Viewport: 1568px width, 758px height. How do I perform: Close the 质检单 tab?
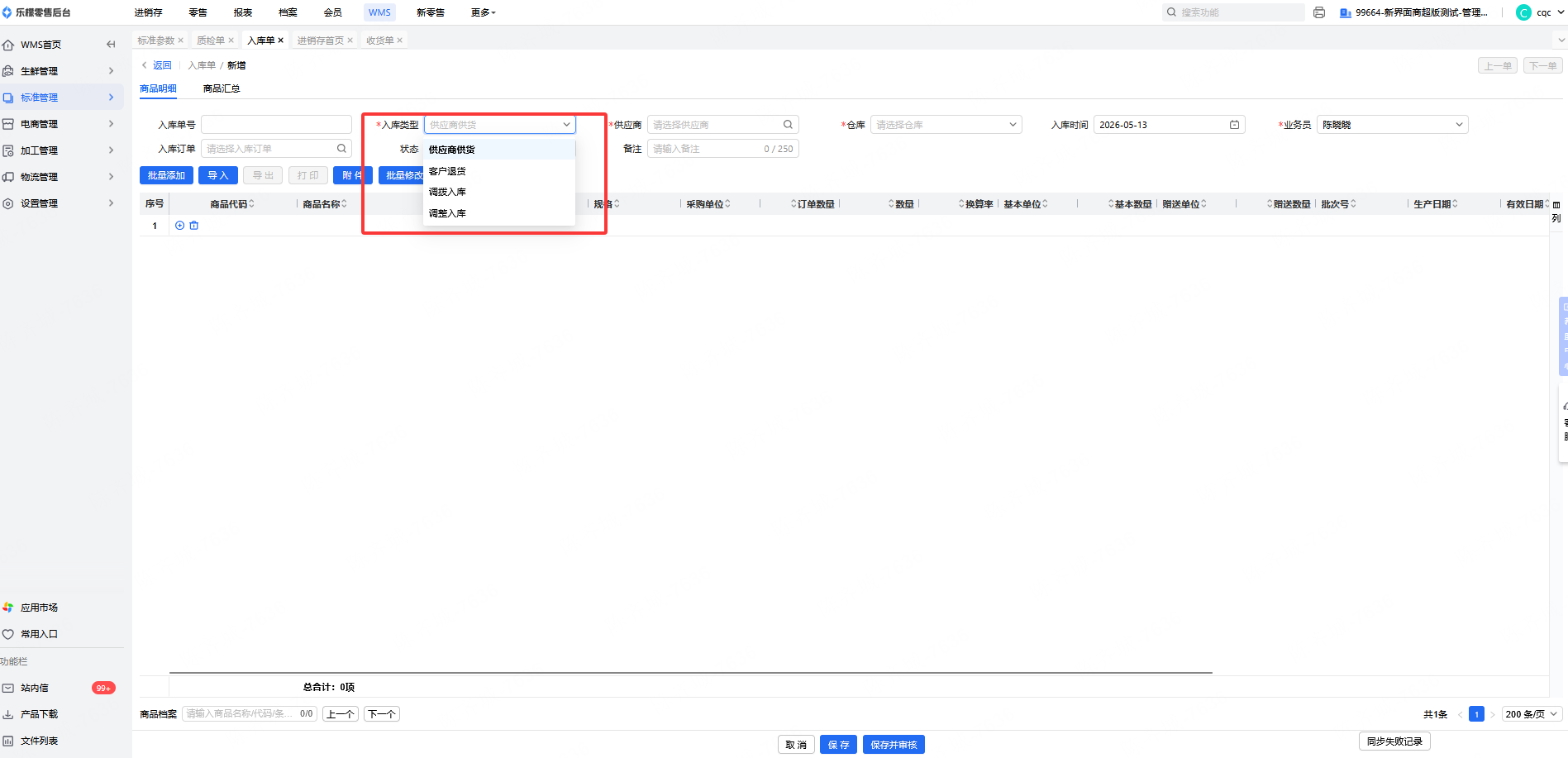pos(231,41)
